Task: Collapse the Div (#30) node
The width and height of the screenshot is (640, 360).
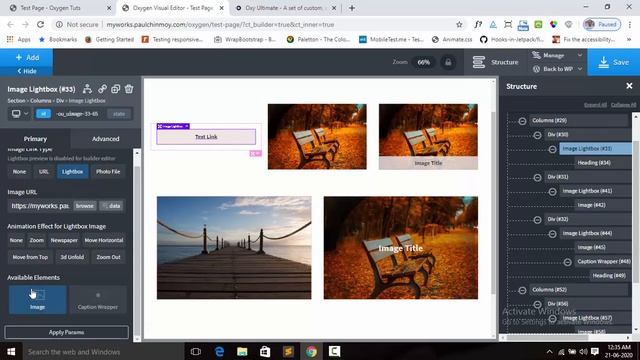Action: (537, 135)
